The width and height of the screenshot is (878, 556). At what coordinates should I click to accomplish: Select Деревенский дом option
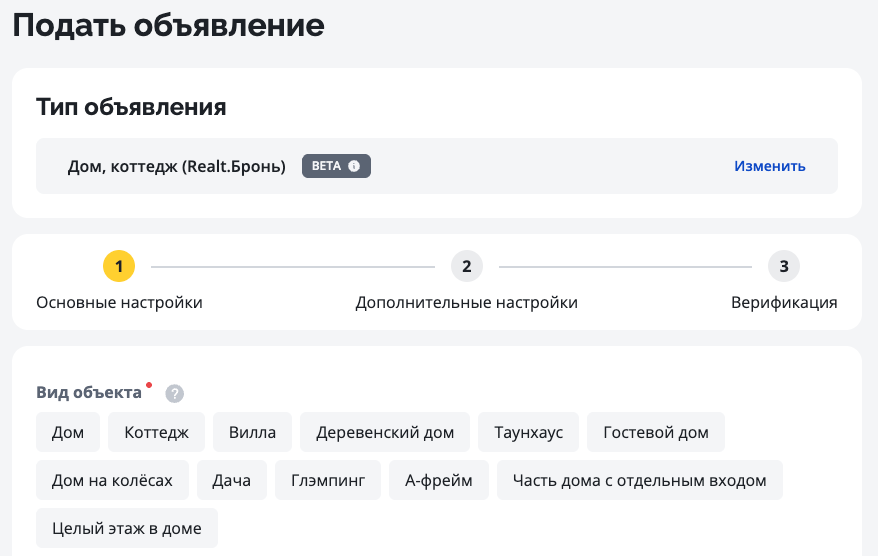click(385, 432)
